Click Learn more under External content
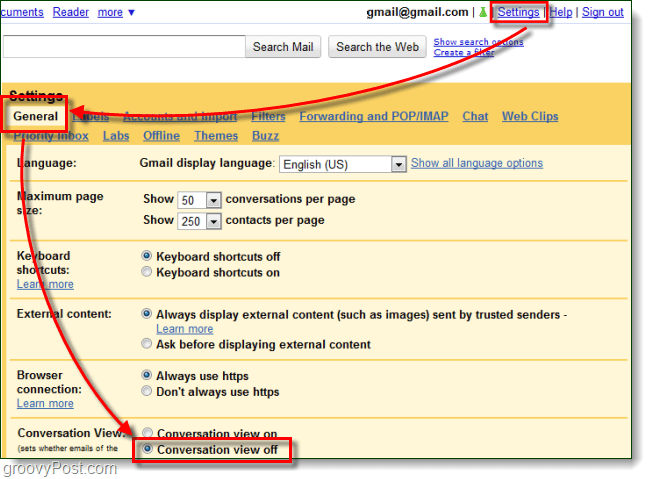 (185, 329)
